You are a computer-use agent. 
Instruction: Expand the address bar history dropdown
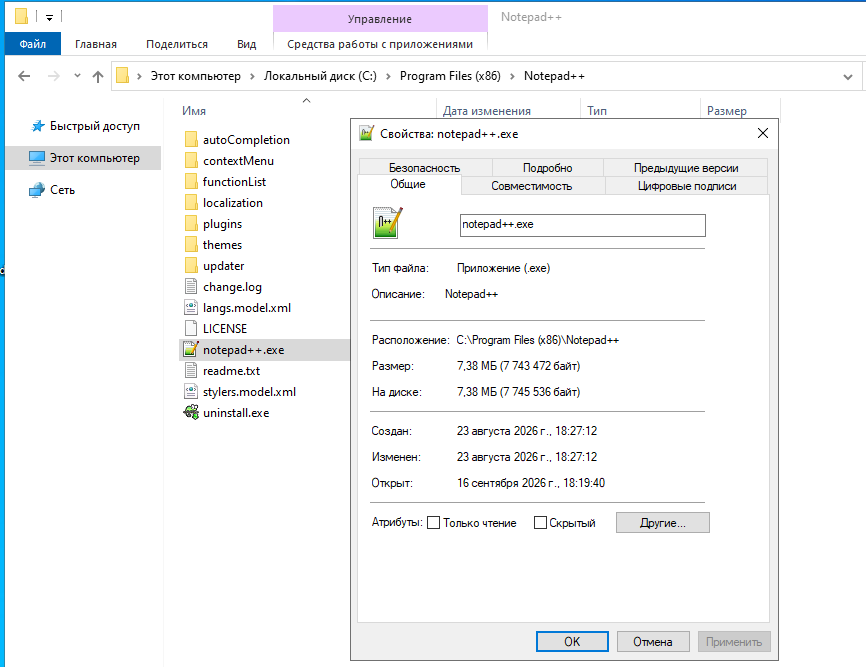coord(848,77)
